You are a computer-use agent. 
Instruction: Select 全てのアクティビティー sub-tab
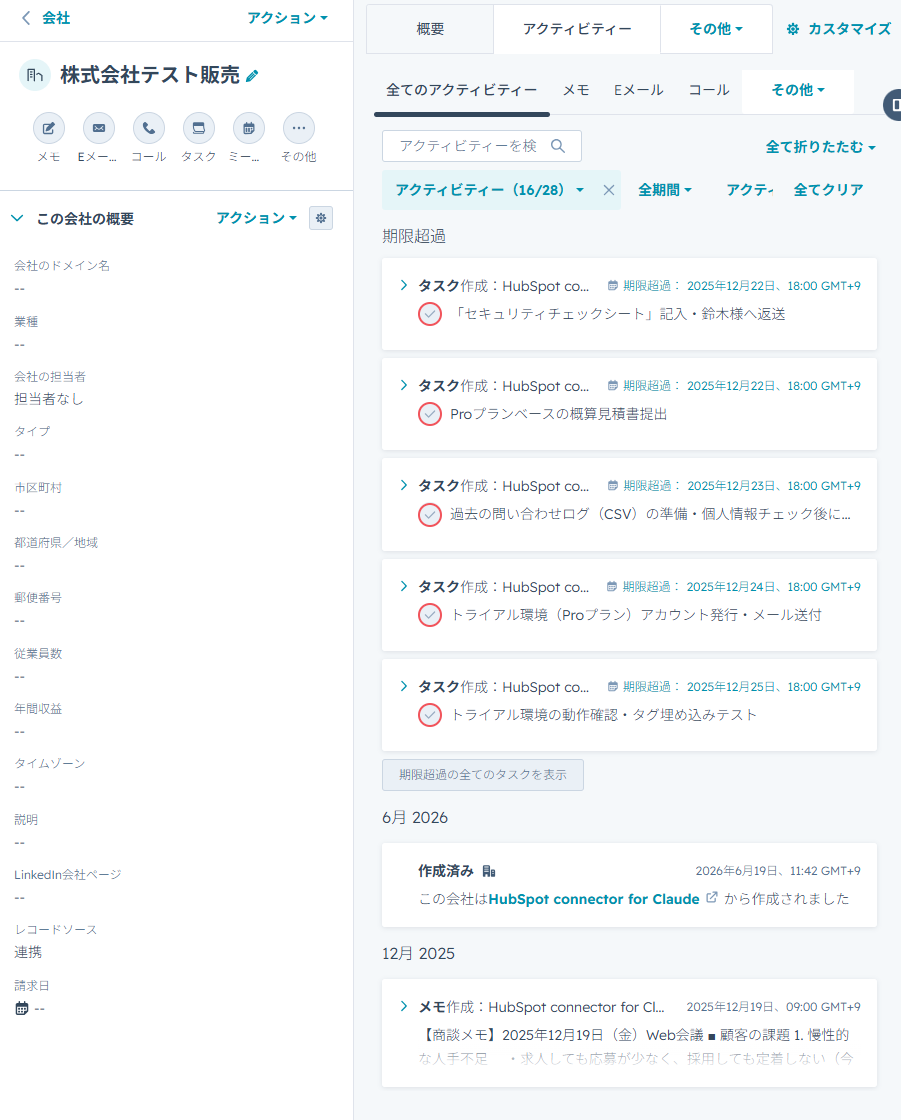pos(462,90)
